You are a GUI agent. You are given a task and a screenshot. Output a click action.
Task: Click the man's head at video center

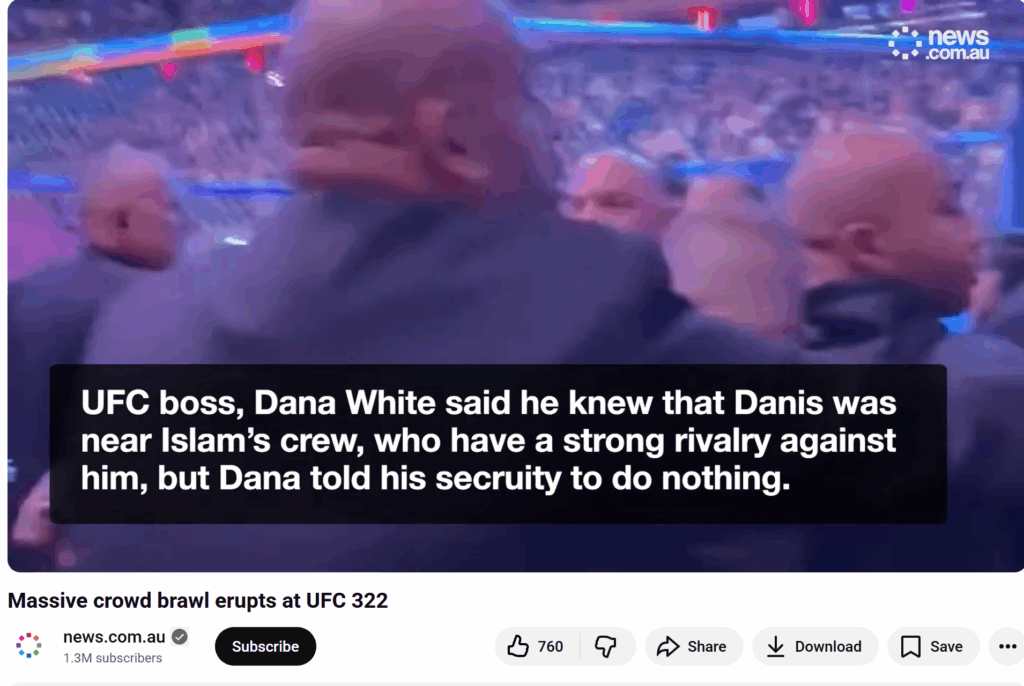[405, 98]
